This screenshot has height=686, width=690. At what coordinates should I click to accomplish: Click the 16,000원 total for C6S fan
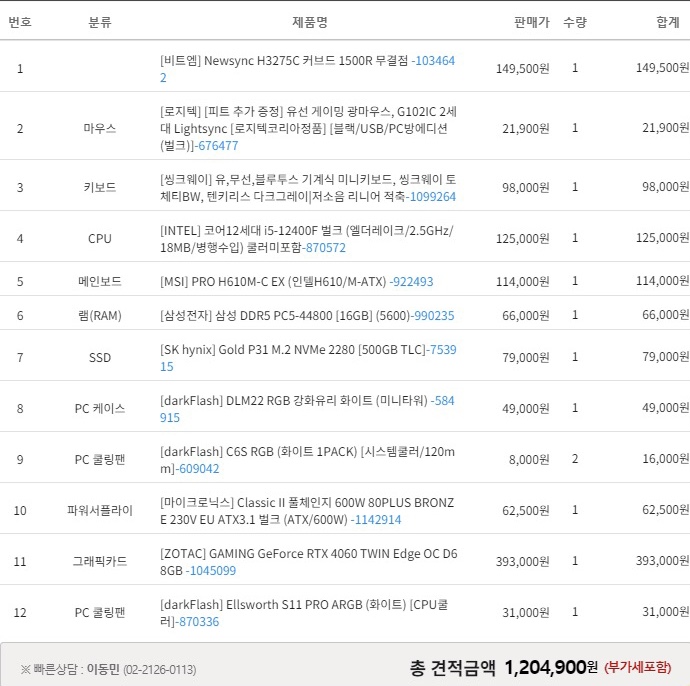[x=665, y=459]
